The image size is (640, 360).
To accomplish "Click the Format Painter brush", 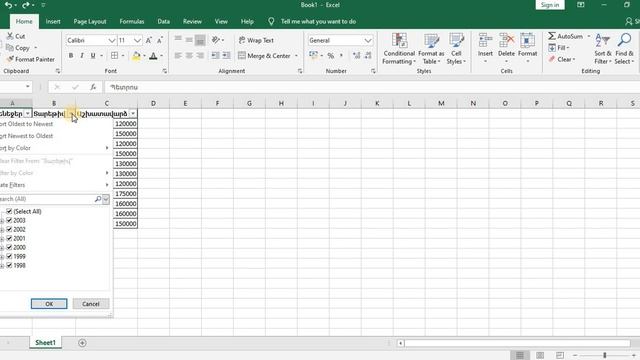I will point(10,59).
